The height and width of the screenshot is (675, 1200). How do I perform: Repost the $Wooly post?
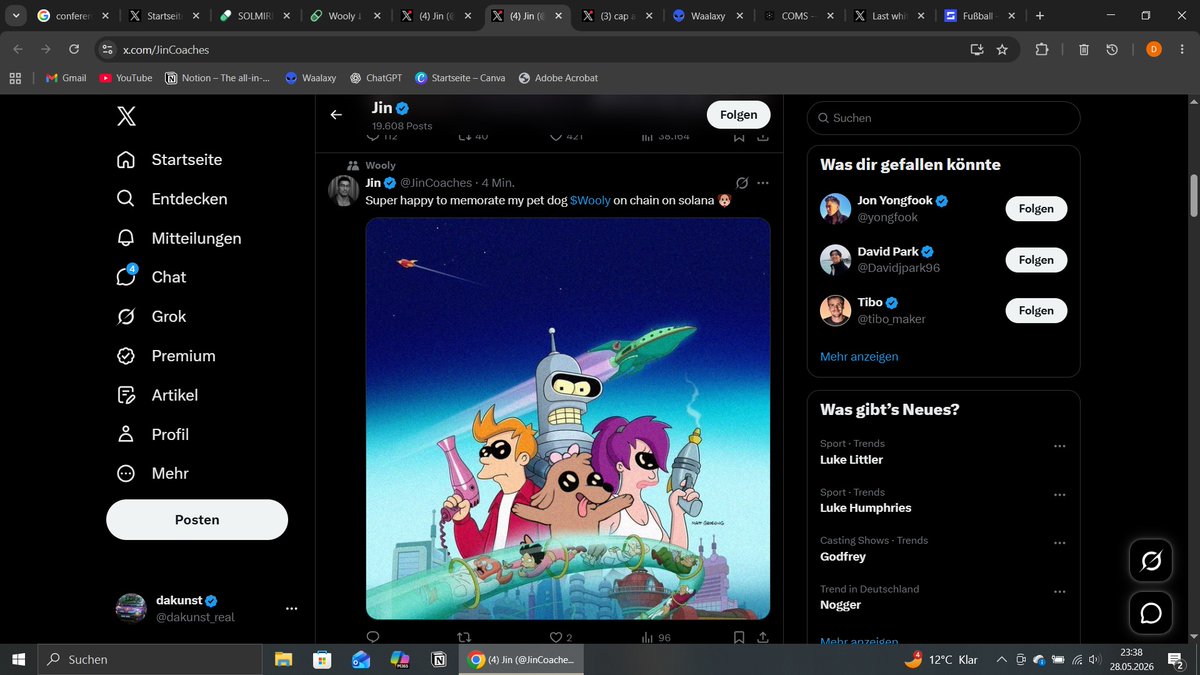pos(463,637)
